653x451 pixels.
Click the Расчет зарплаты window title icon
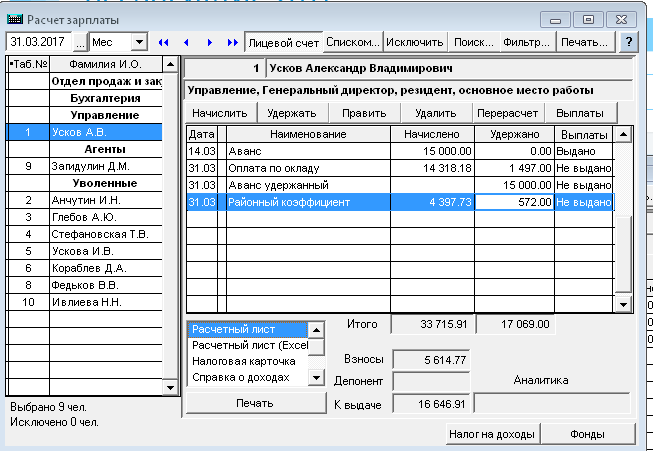[14, 19]
